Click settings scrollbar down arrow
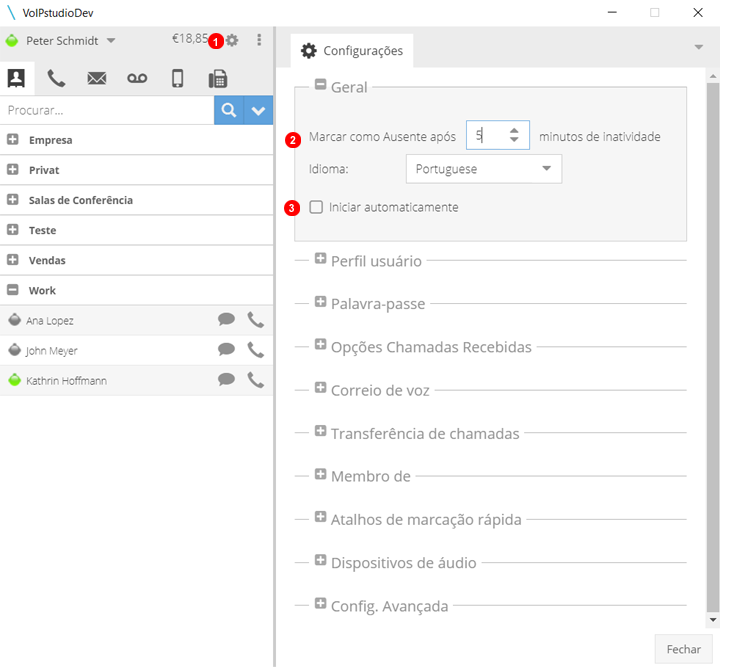 click(x=713, y=620)
